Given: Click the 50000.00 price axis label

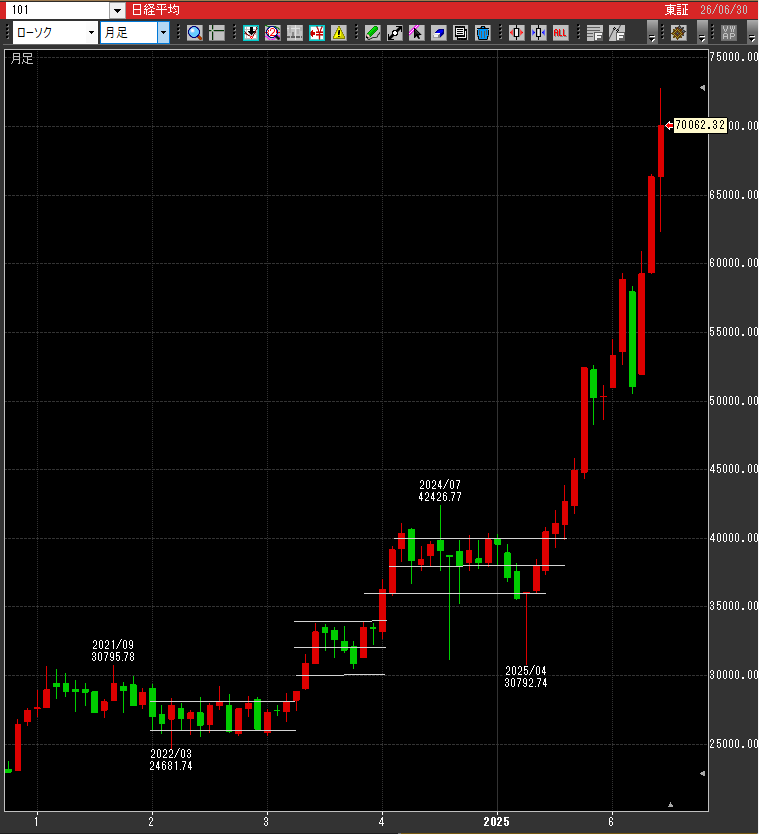Looking at the screenshot, I should pyautogui.click(x=733, y=401).
